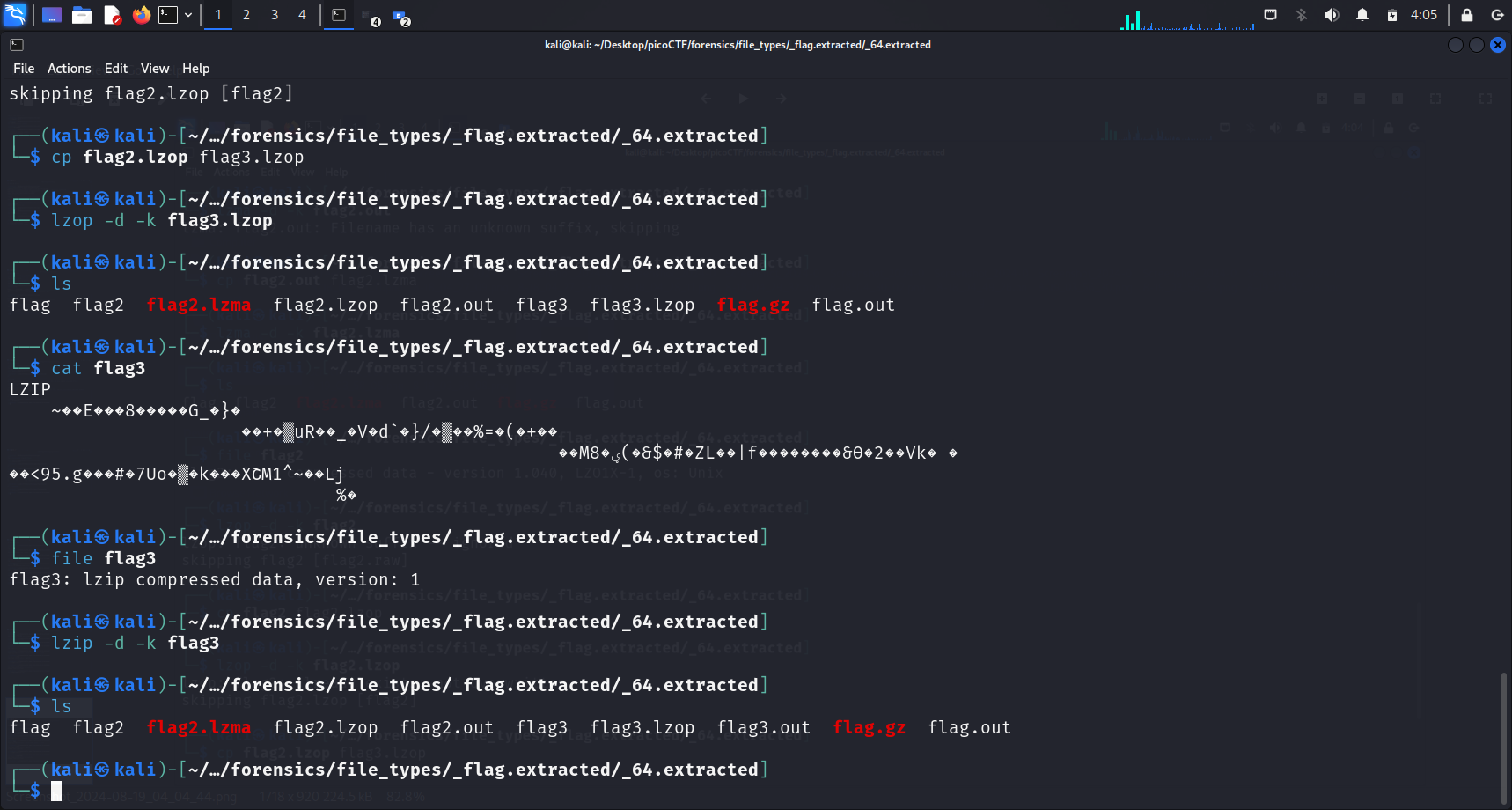Open the Kali applications menu
This screenshot has width=1512, height=810.
click(x=16, y=15)
